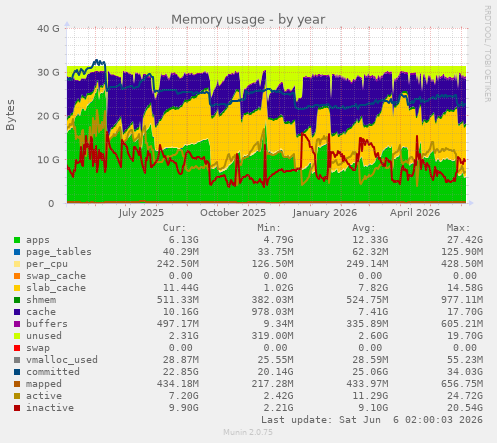Click the '30 G' axis label

[48, 72]
